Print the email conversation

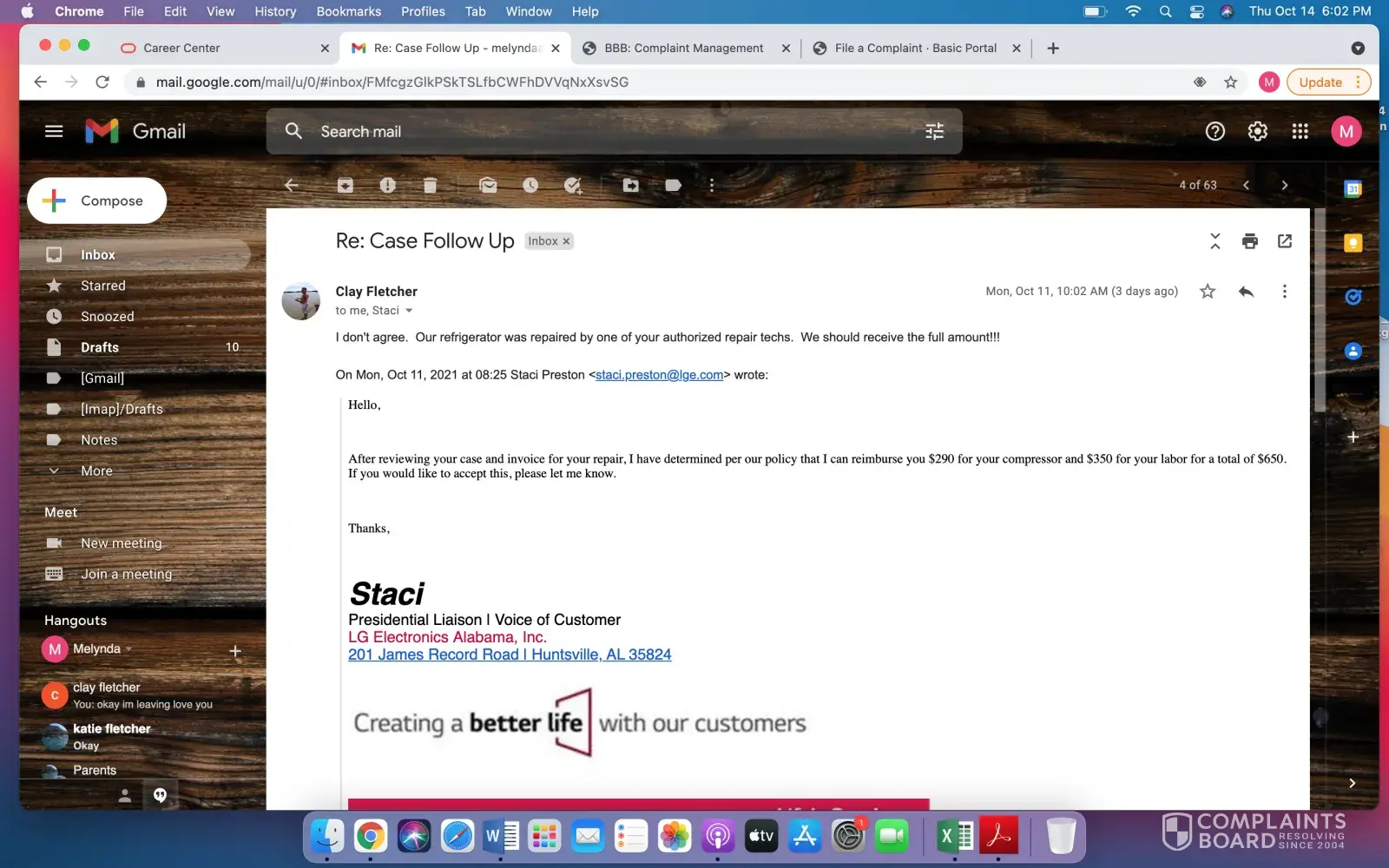1249,241
